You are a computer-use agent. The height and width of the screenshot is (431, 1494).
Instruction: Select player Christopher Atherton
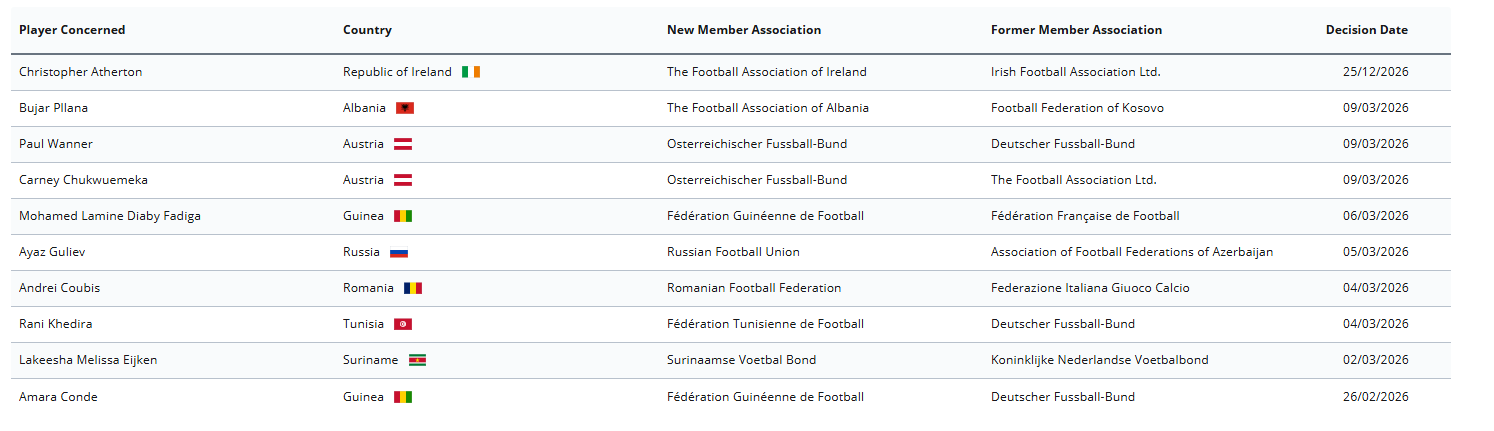pyautogui.click(x=81, y=72)
